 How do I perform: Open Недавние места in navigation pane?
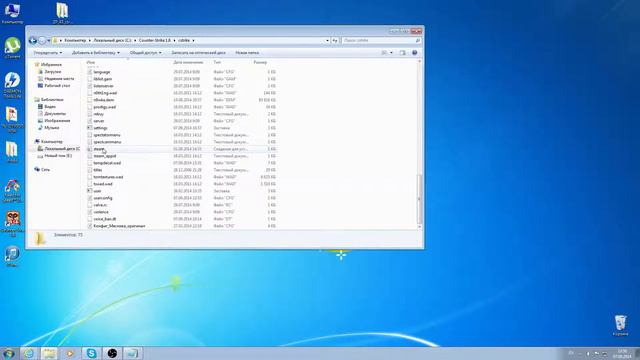point(59,78)
